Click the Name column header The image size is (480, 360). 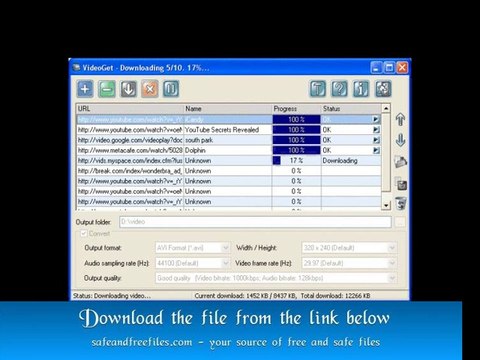(228, 109)
